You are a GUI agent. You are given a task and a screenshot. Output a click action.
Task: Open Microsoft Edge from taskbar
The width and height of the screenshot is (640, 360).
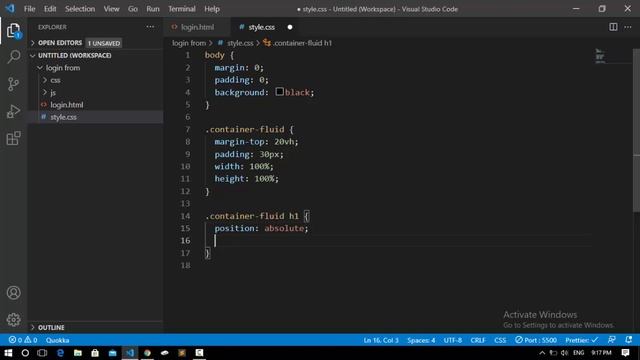60,353
